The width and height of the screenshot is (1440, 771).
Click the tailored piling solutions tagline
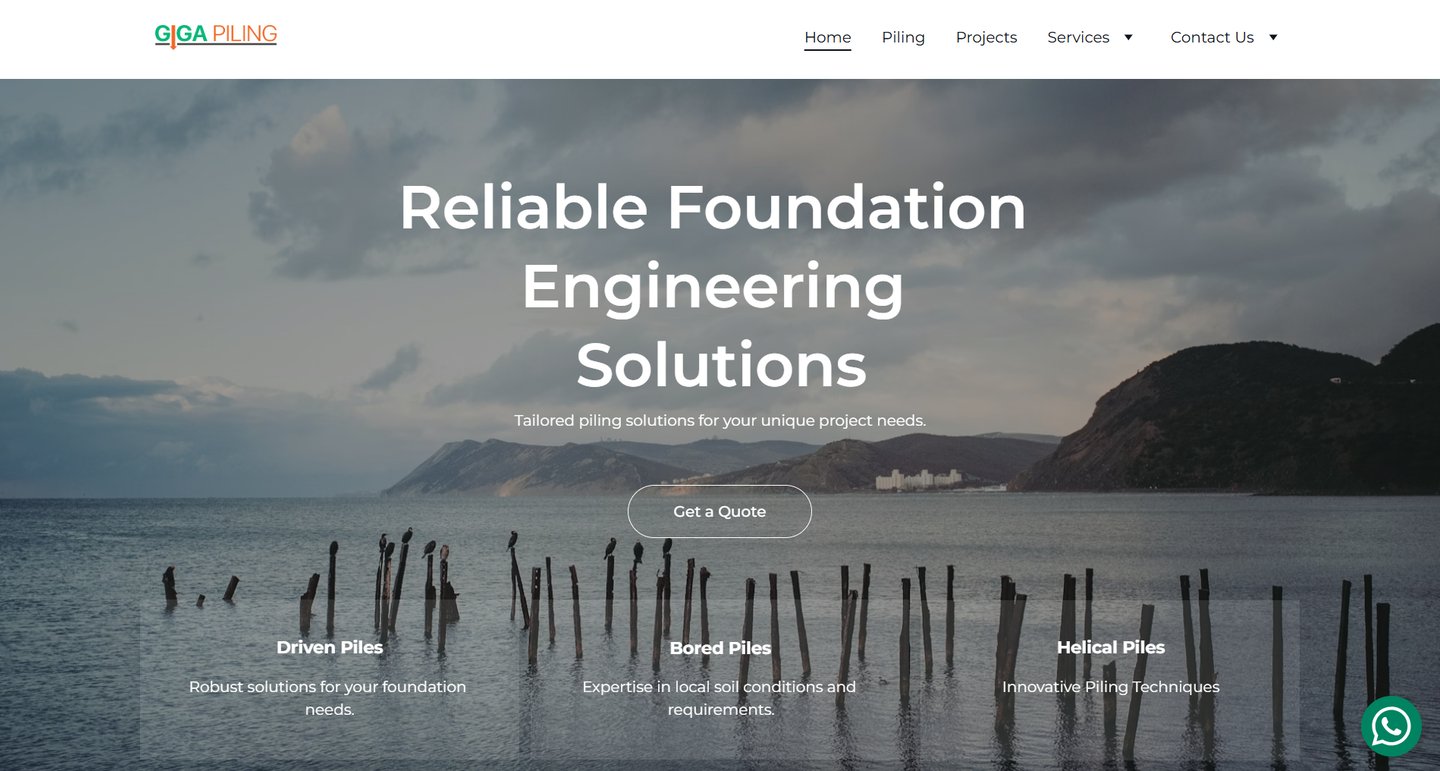click(x=720, y=421)
